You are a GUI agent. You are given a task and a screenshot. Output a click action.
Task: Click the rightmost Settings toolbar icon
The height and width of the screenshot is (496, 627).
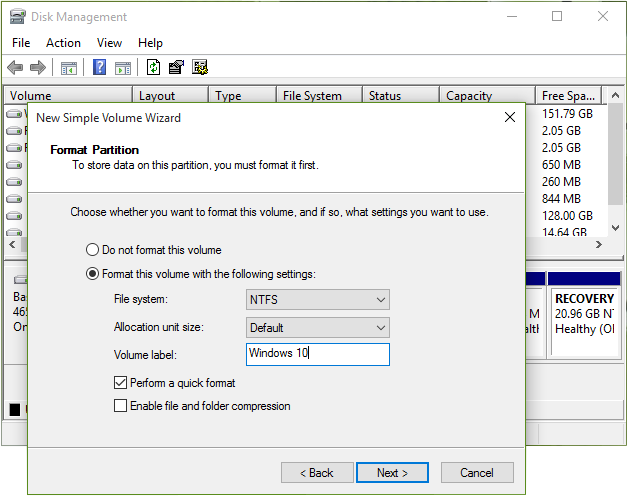tap(200, 68)
